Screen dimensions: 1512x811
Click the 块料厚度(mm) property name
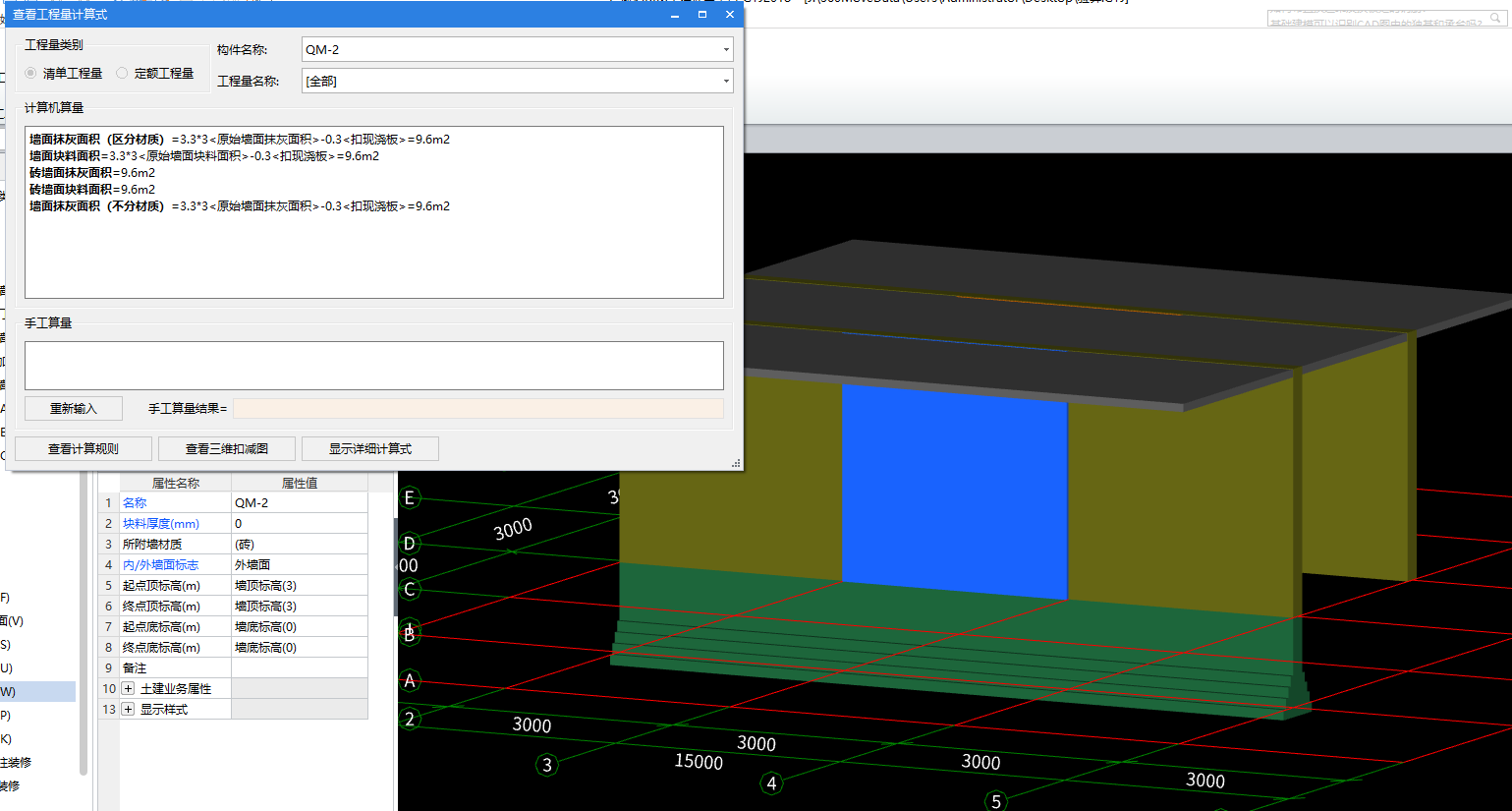click(160, 523)
